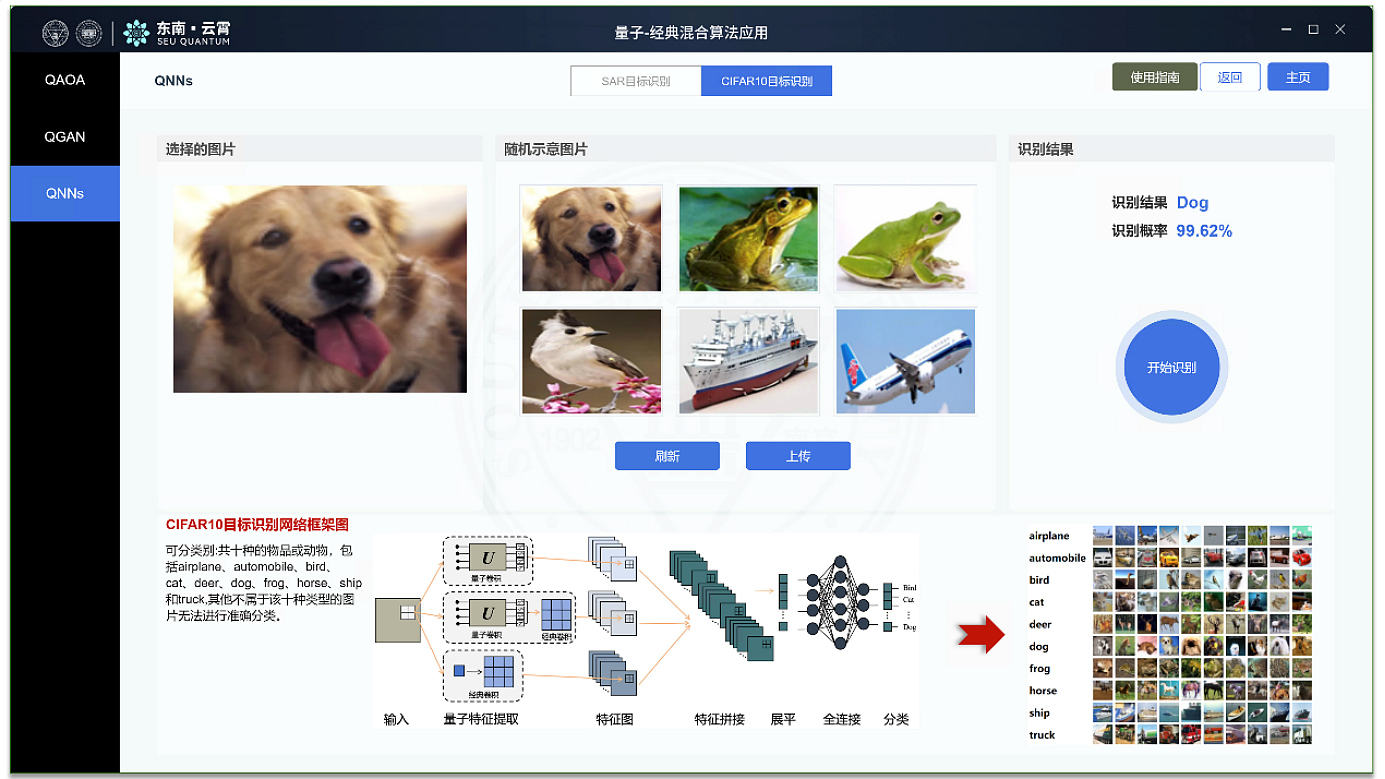Click the leftmost university seal emblem
Screen dimensions: 1385x779
pos(55,30)
